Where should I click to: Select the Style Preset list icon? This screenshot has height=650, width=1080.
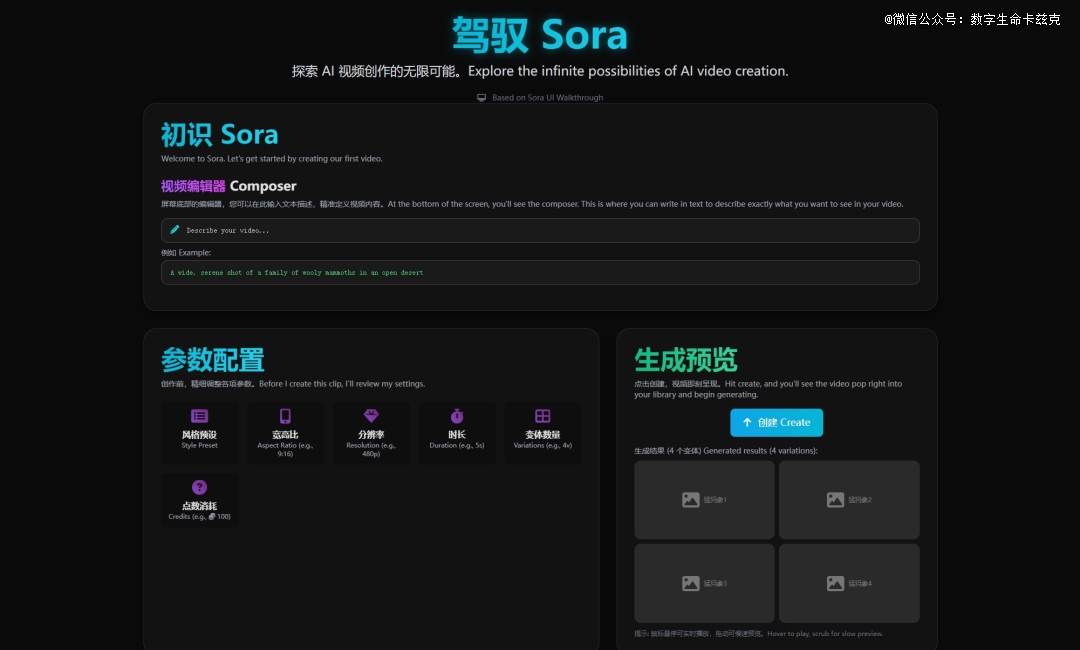pyautogui.click(x=200, y=416)
